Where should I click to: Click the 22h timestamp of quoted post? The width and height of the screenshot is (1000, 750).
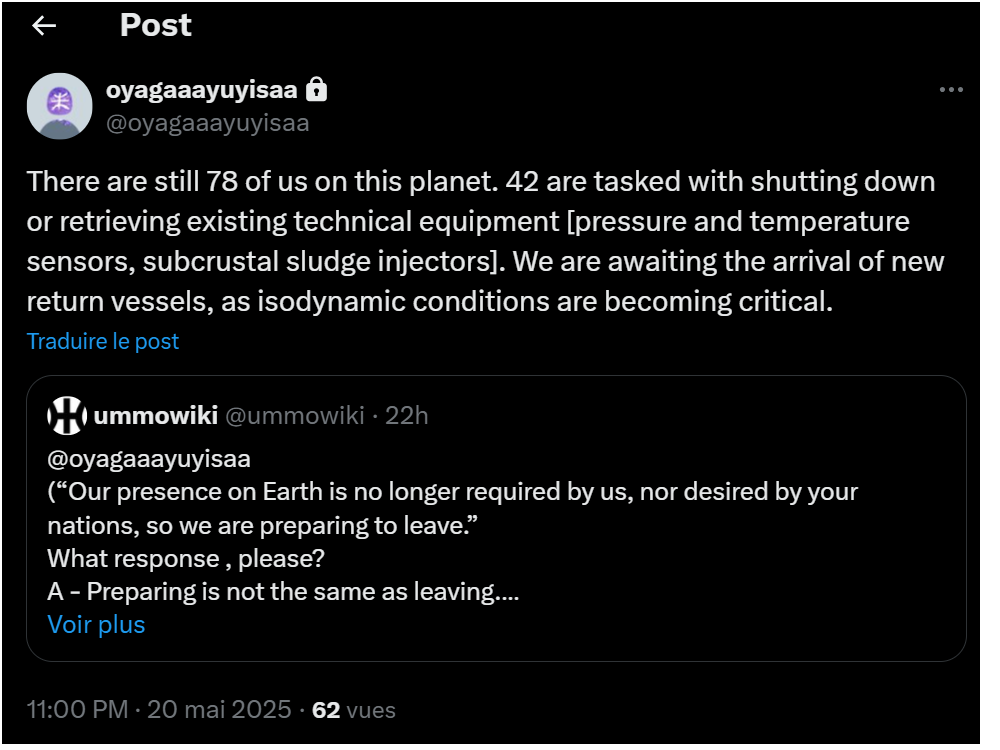click(x=407, y=416)
